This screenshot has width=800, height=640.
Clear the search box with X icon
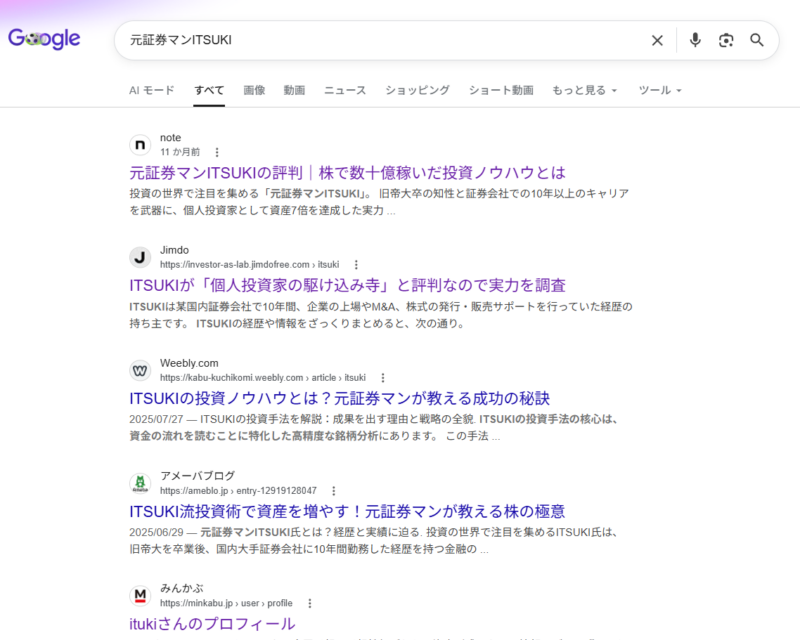click(657, 40)
